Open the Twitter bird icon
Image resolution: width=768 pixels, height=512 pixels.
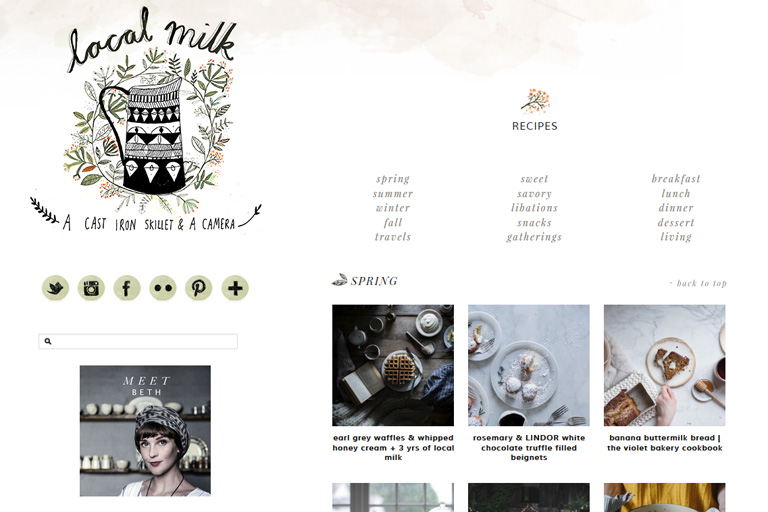point(55,288)
